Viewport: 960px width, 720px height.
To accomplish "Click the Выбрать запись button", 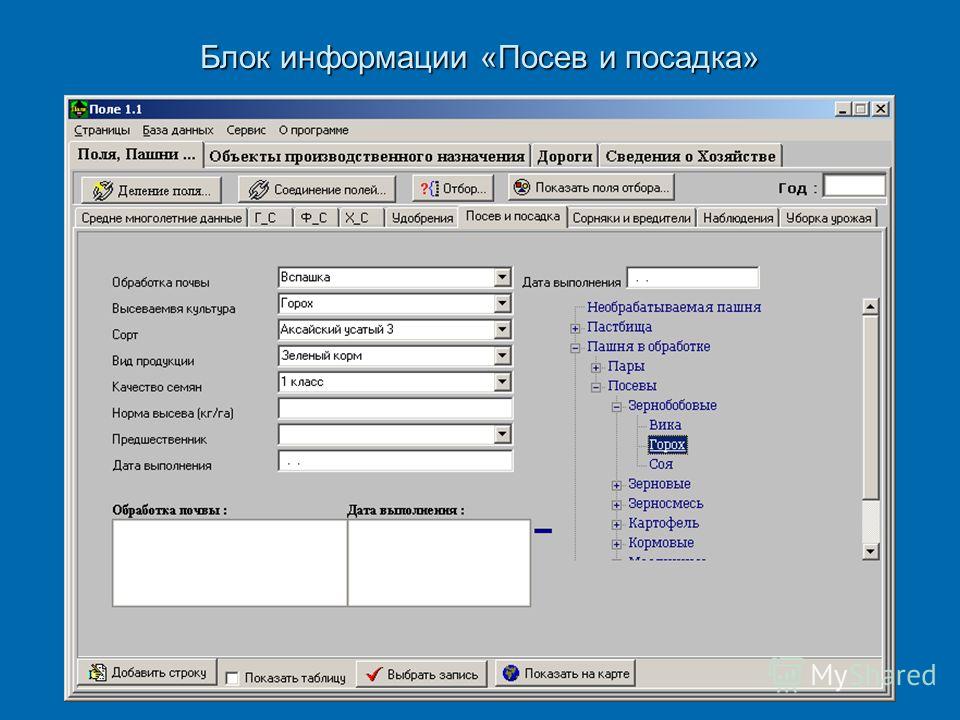I will click(421, 674).
